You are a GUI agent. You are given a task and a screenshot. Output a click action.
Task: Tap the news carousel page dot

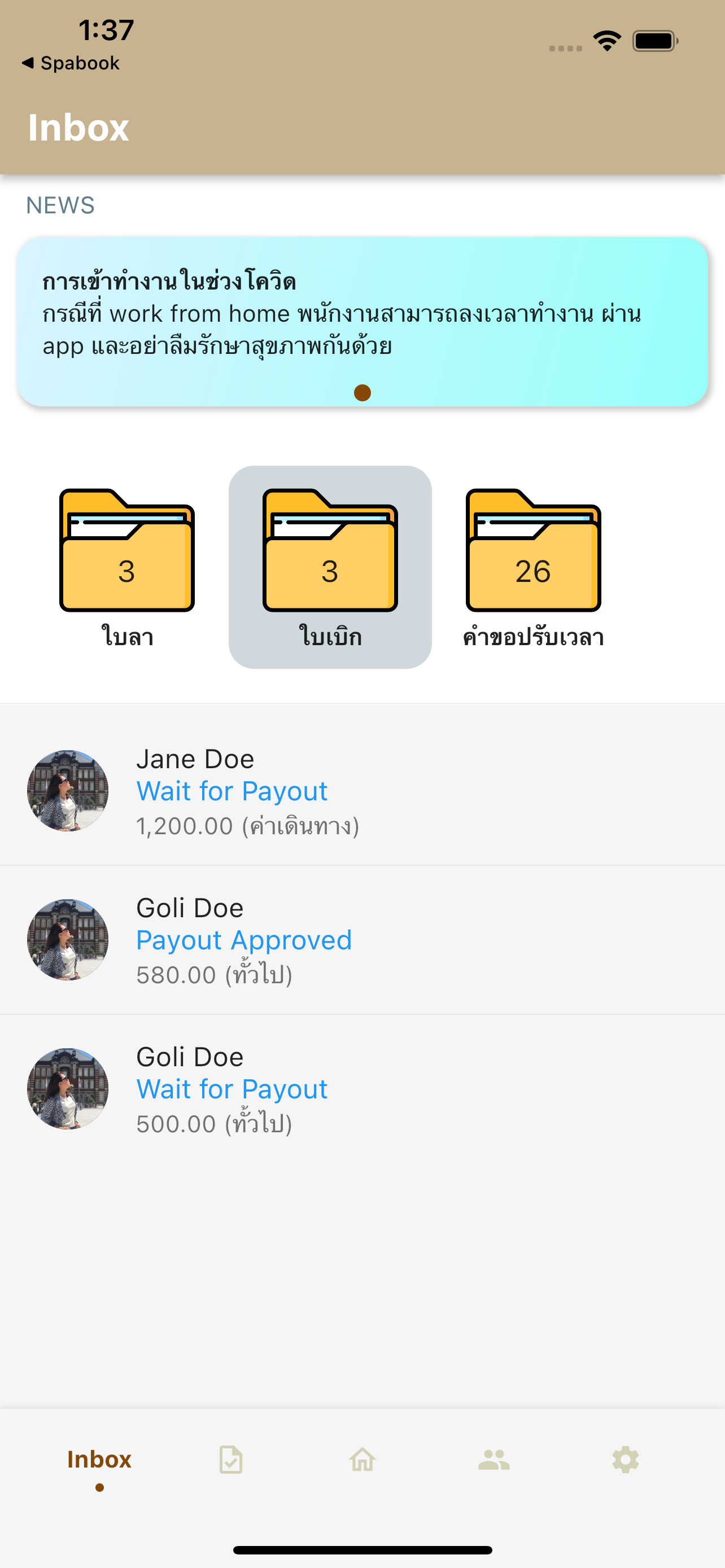click(362, 393)
